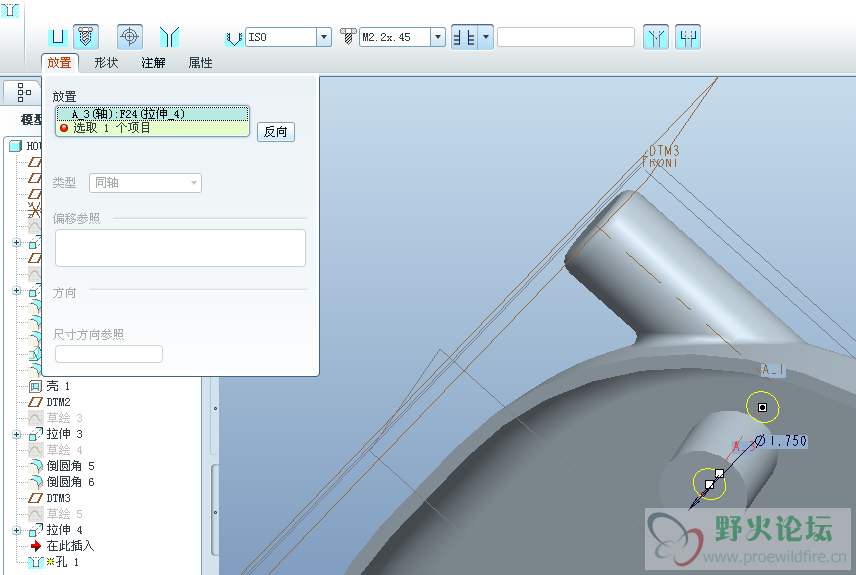Open the ISO thread standard dropdown
The image size is (856, 575).
(x=324, y=37)
